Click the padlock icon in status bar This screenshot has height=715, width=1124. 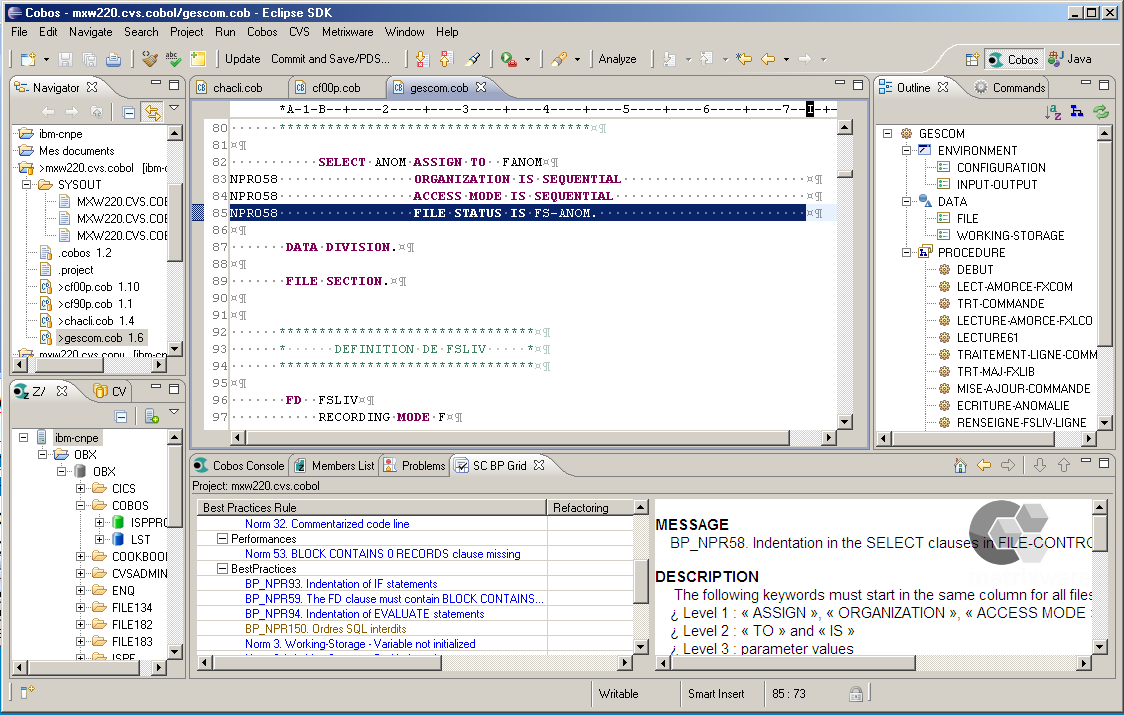855,693
